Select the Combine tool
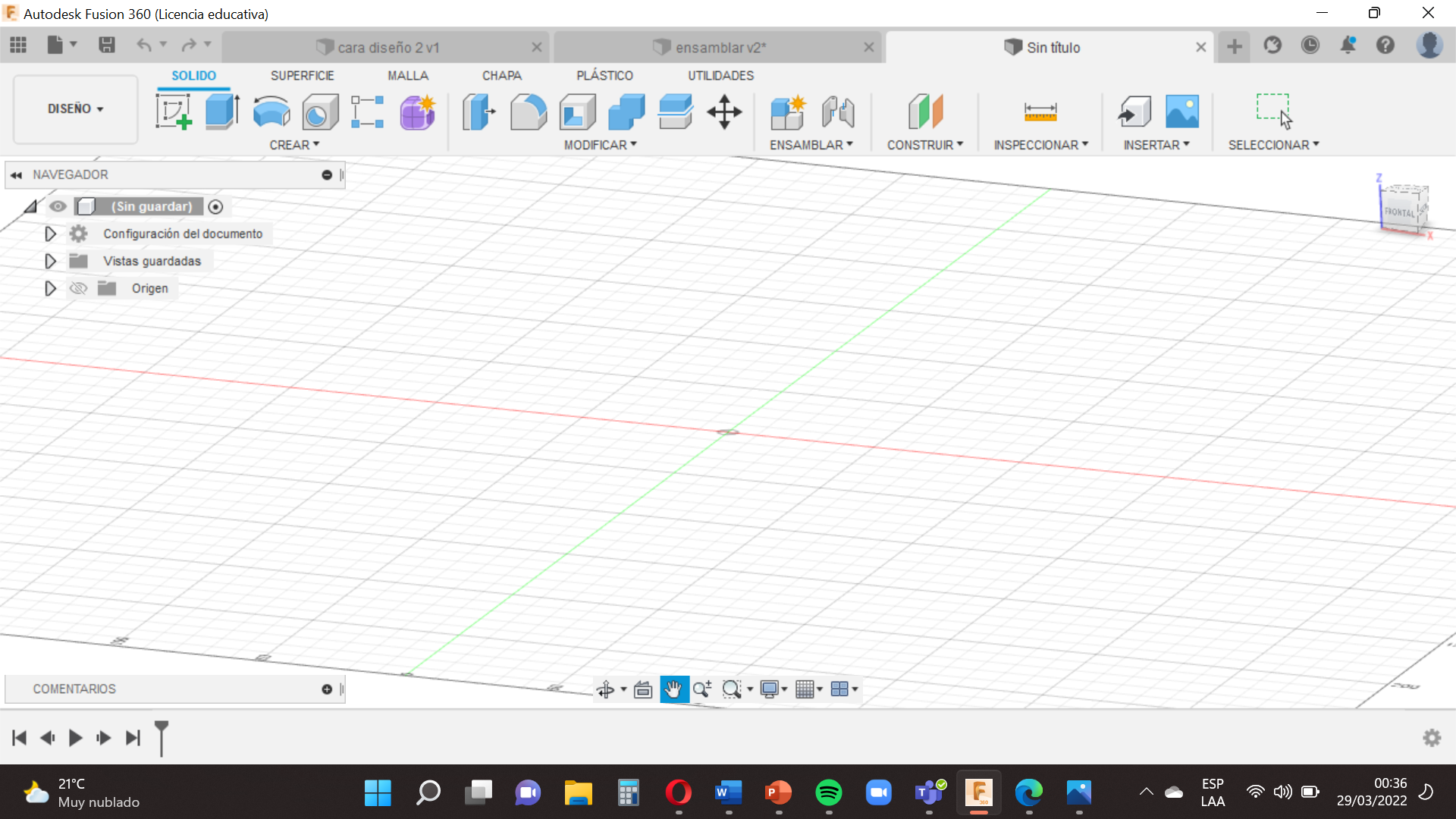This screenshot has width=1456, height=819. pos(627,112)
